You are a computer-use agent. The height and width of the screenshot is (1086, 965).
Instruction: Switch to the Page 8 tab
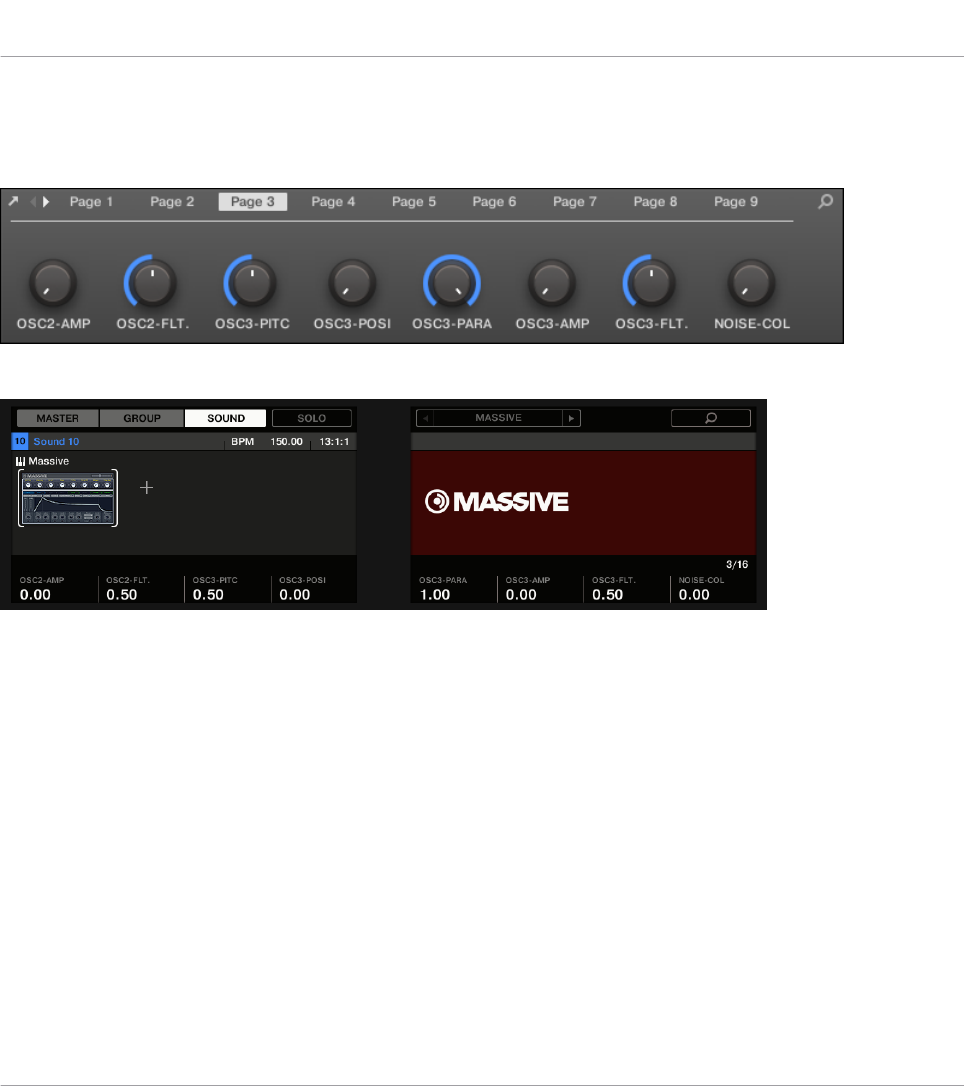pos(655,202)
